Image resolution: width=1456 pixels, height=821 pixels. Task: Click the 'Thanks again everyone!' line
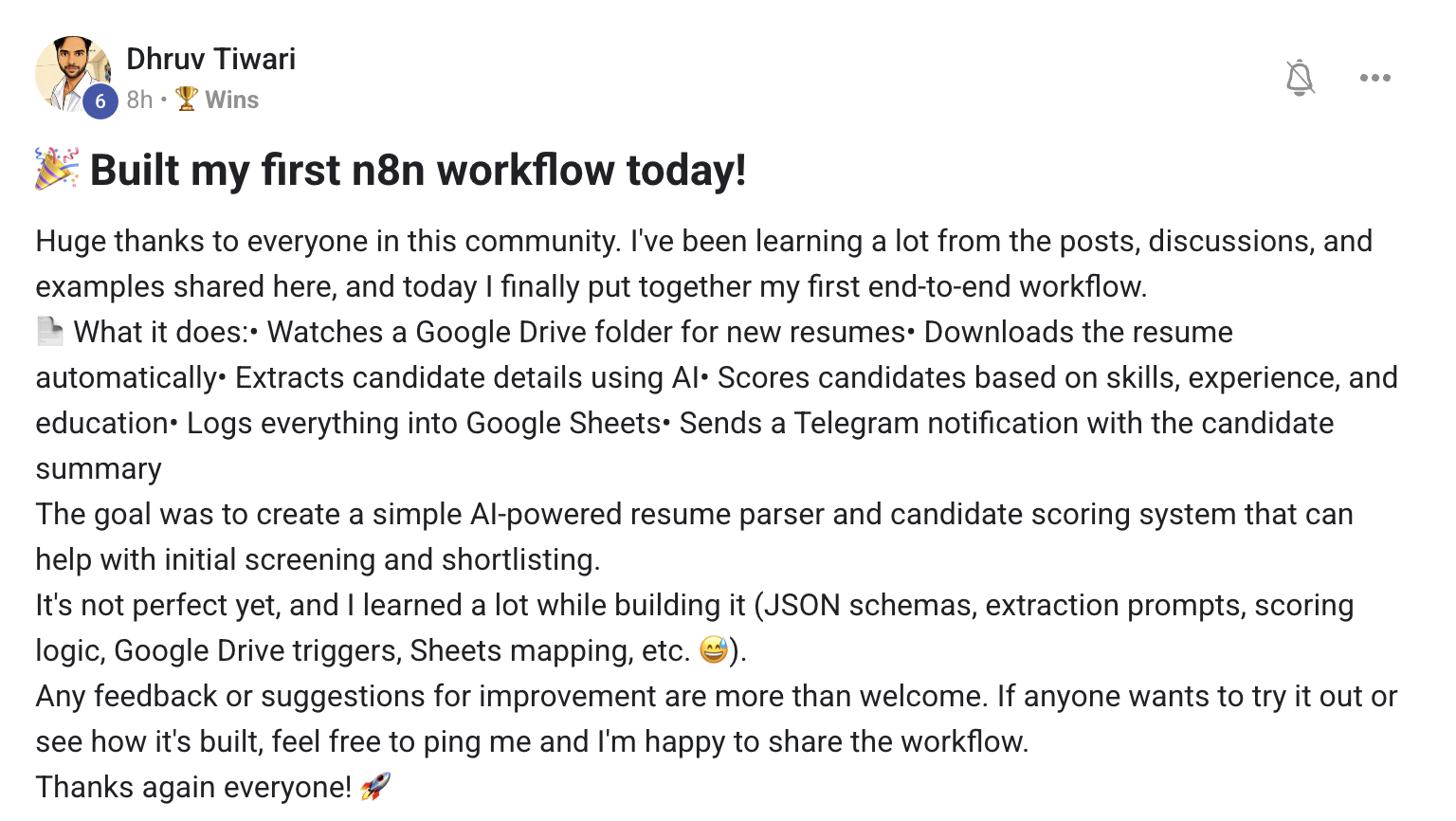click(193, 787)
